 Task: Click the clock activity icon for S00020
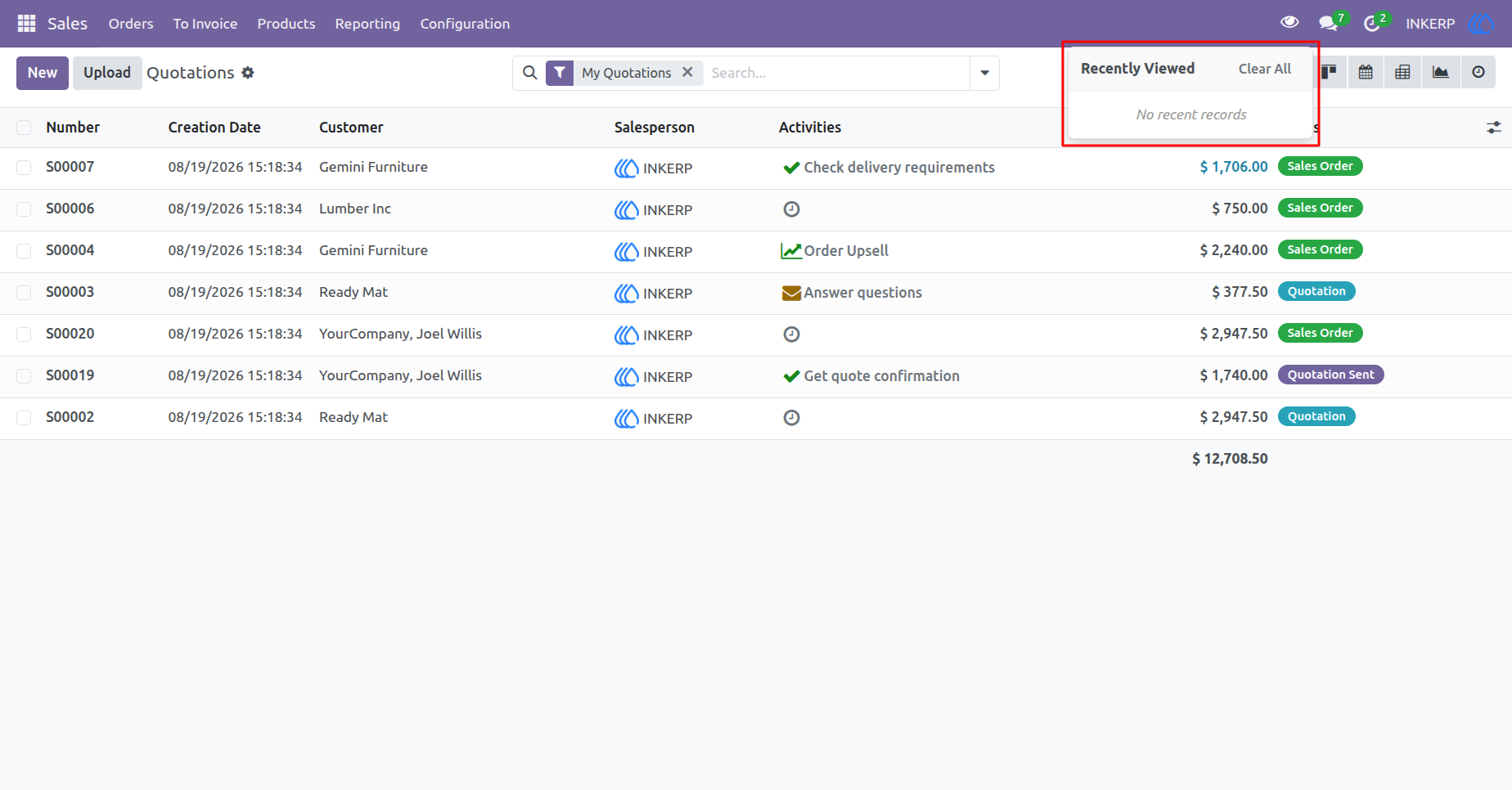click(x=791, y=334)
